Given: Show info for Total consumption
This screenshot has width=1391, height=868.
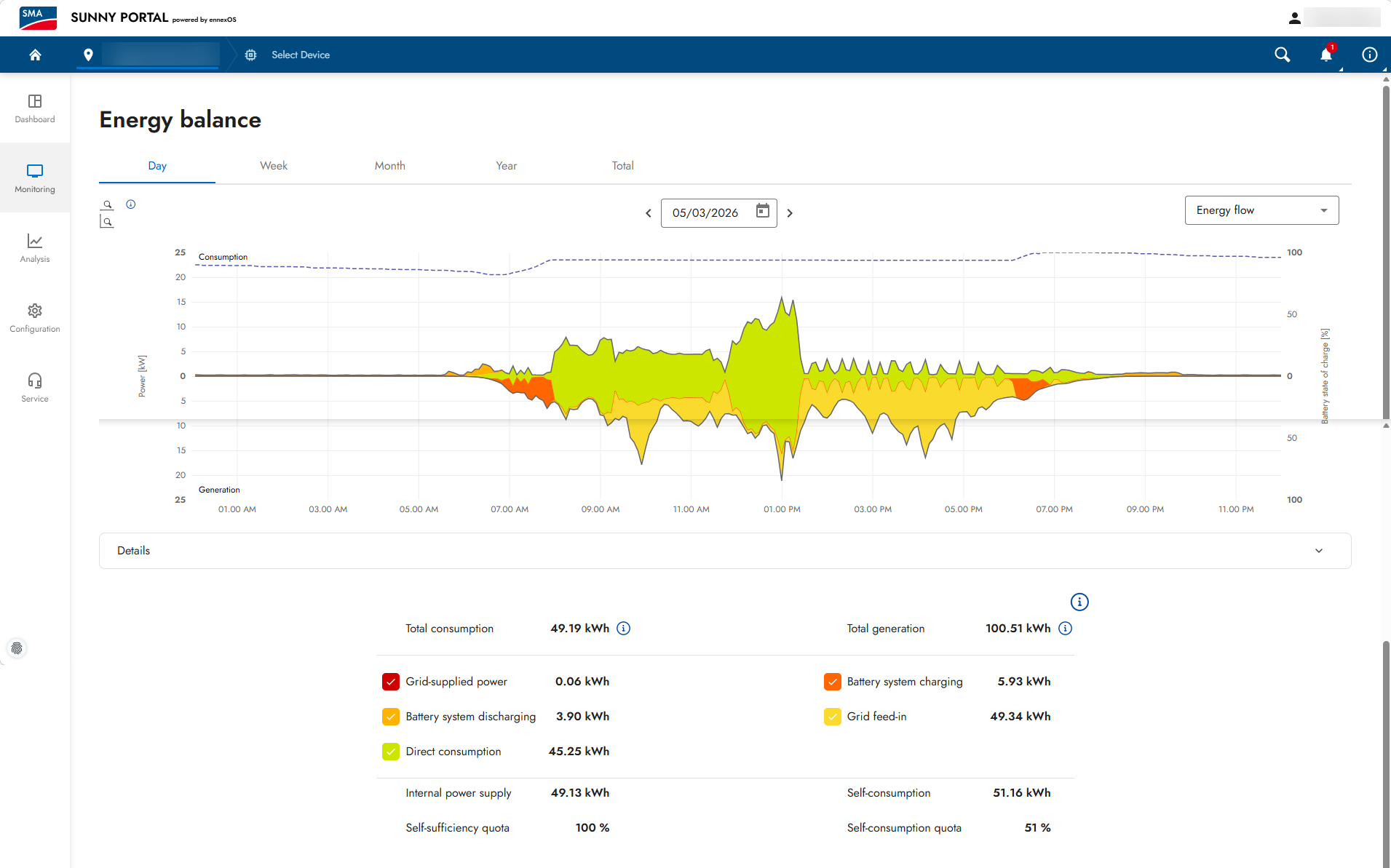Looking at the screenshot, I should [x=624, y=628].
